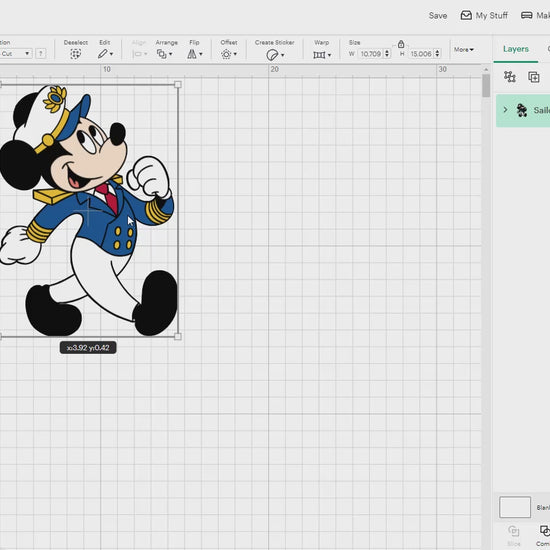
Task: Click the height size input field
Action: pyautogui.click(x=421, y=54)
